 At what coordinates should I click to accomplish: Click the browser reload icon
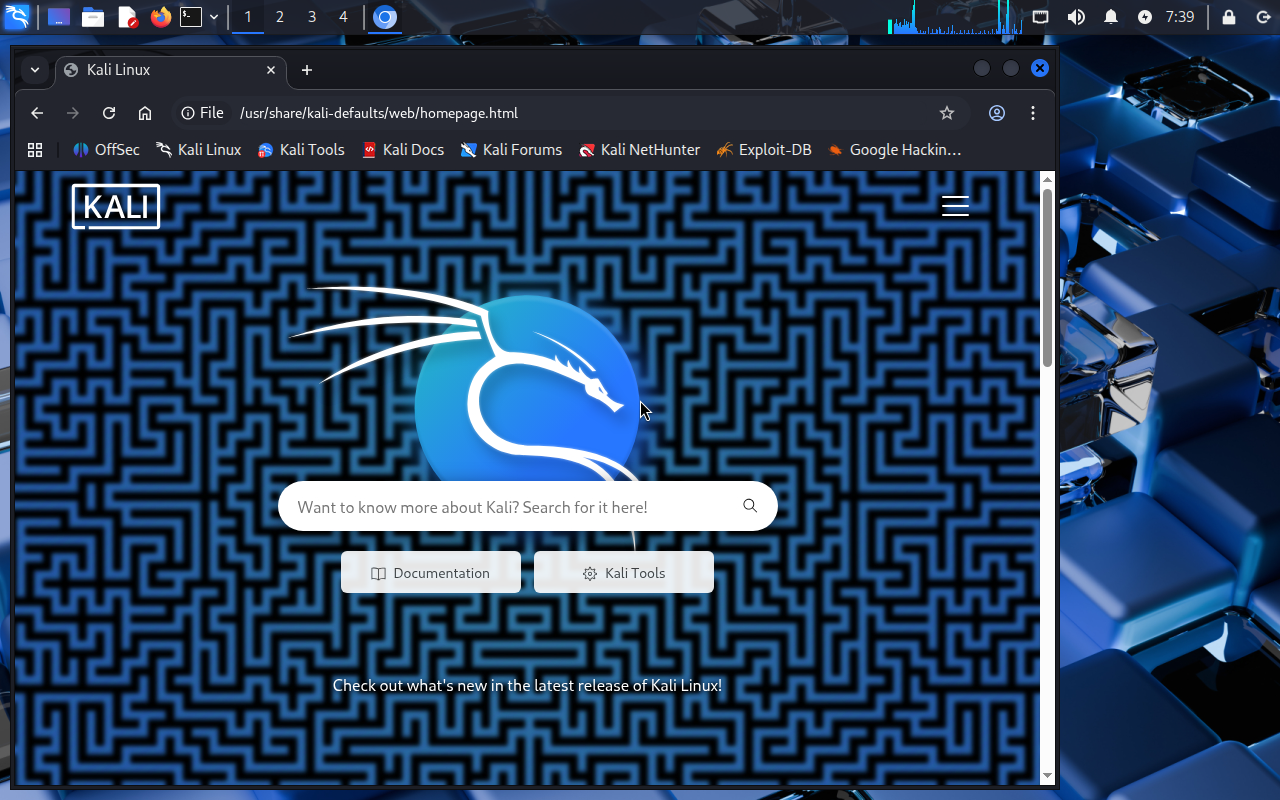click(x=109, y=113)
